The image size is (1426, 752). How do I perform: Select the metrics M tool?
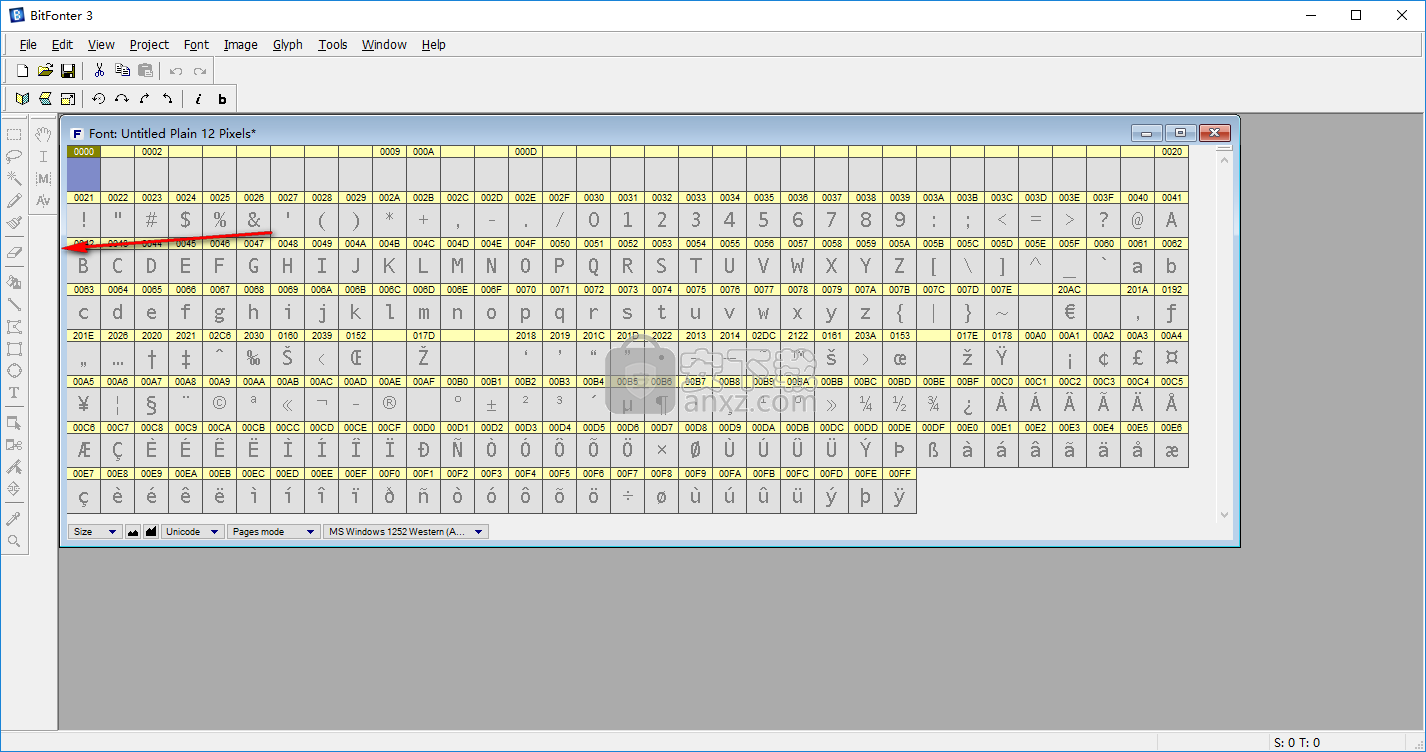(43, 178)
